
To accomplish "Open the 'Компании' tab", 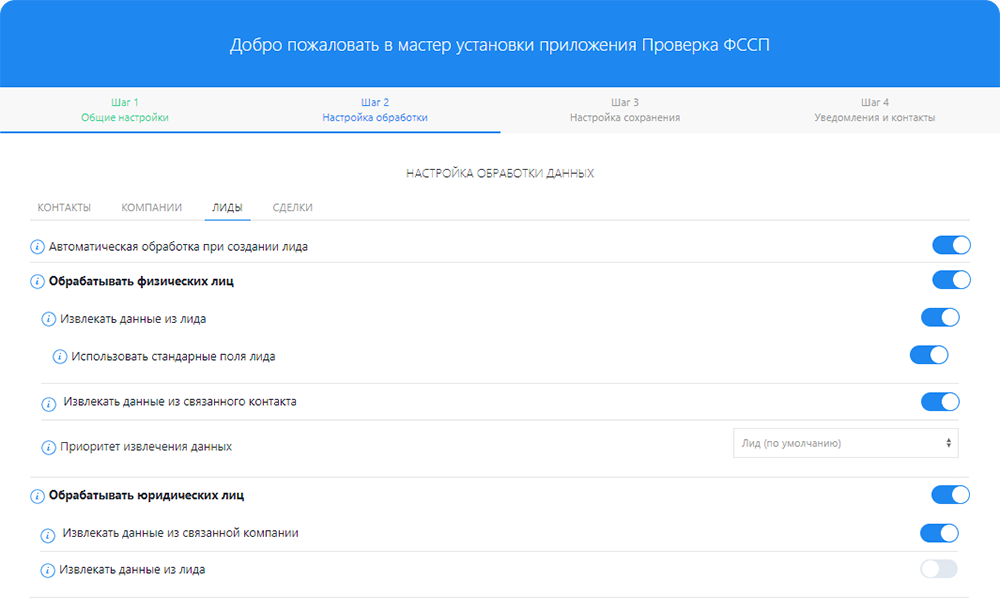I will point(151,207).
